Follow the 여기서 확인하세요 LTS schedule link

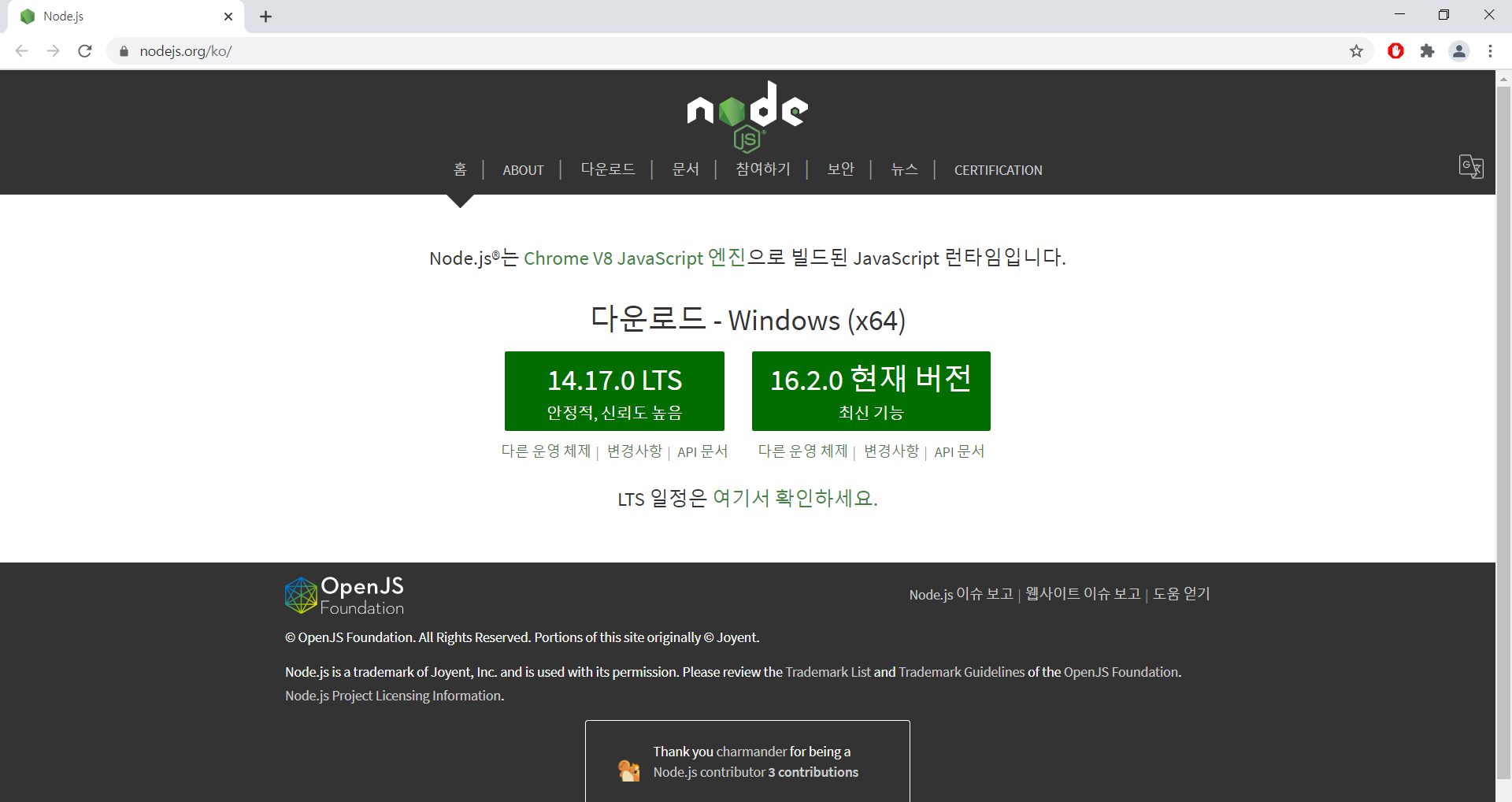795,499
